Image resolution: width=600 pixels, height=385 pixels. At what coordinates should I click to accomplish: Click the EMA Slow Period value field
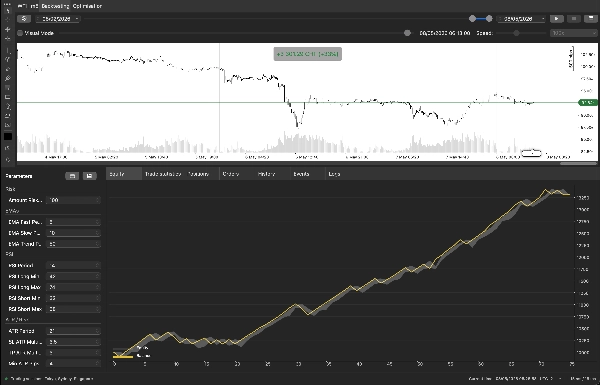(73, 233)
